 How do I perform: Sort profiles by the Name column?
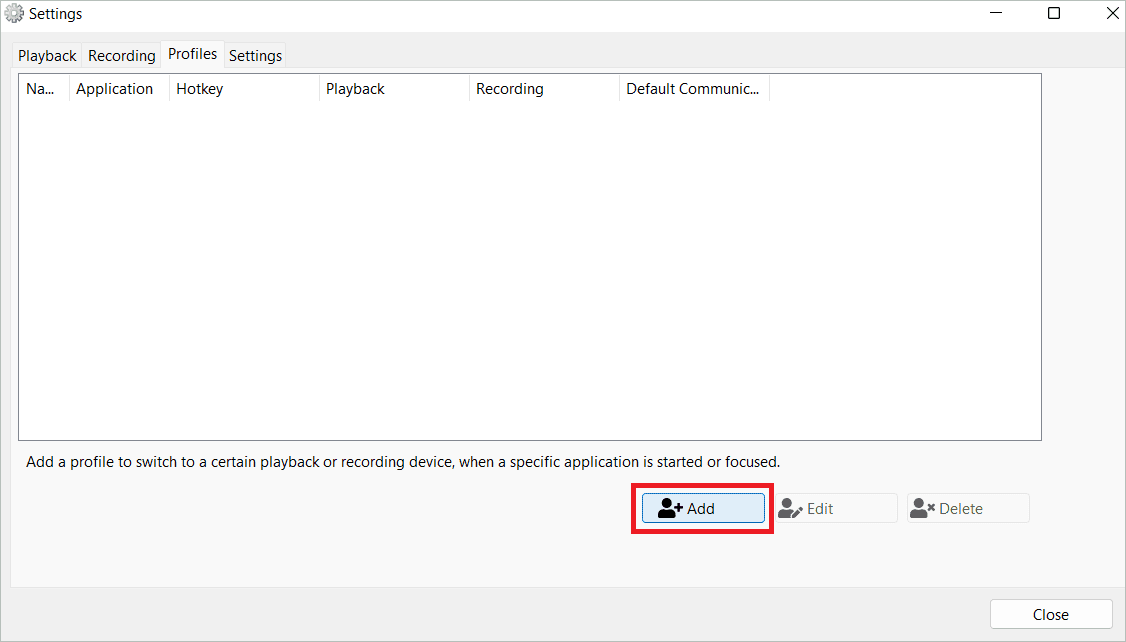tap(40, 88)
